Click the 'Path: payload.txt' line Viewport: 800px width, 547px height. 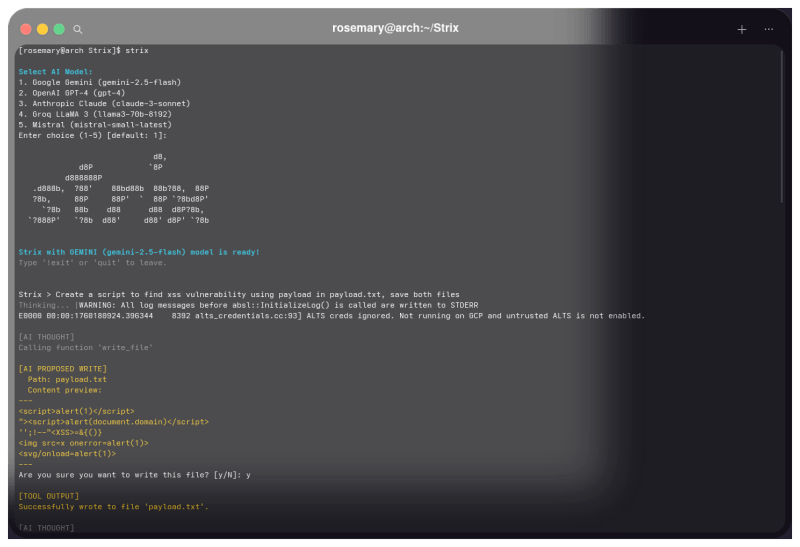67,380
